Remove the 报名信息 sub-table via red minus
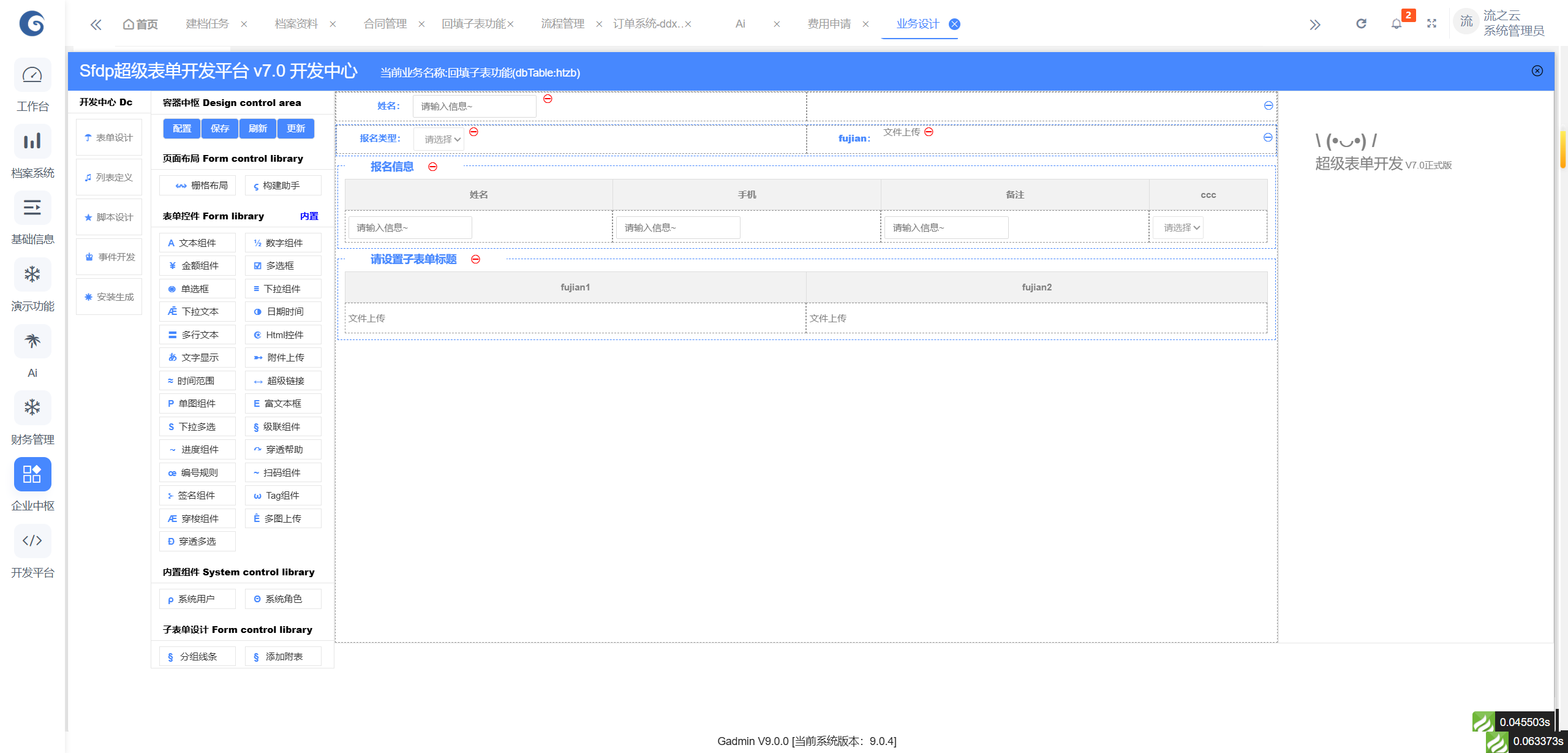1568x753 pixels. pyautogui.click(x=433, y=167)
